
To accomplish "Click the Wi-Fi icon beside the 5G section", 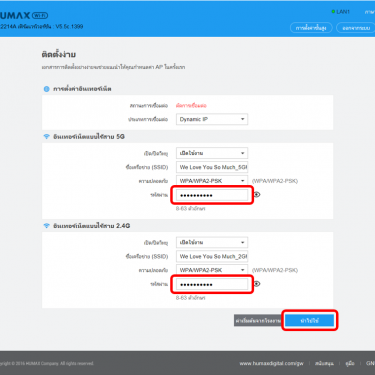I will [x=47, y=137].
